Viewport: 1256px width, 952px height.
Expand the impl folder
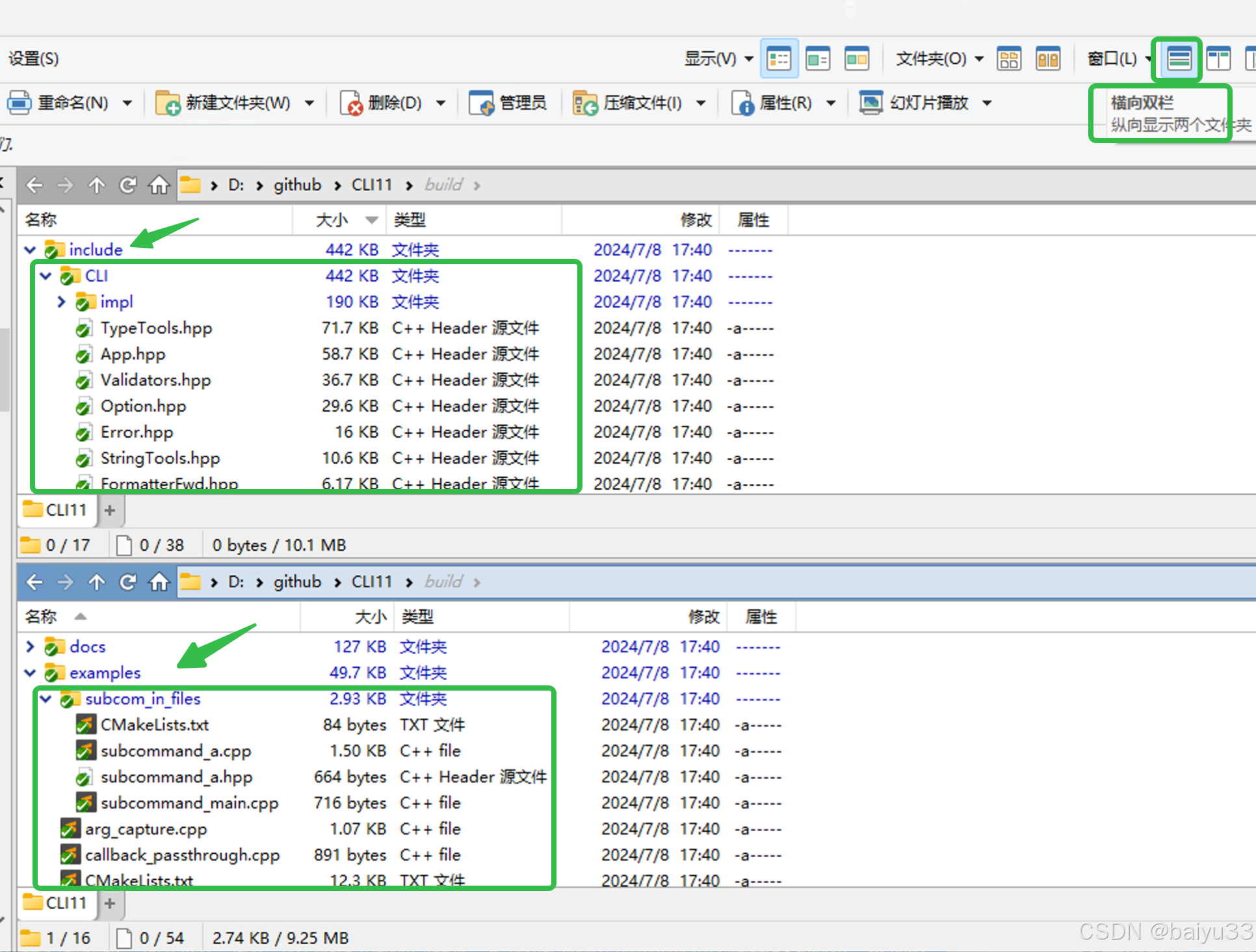pos(61,302)
